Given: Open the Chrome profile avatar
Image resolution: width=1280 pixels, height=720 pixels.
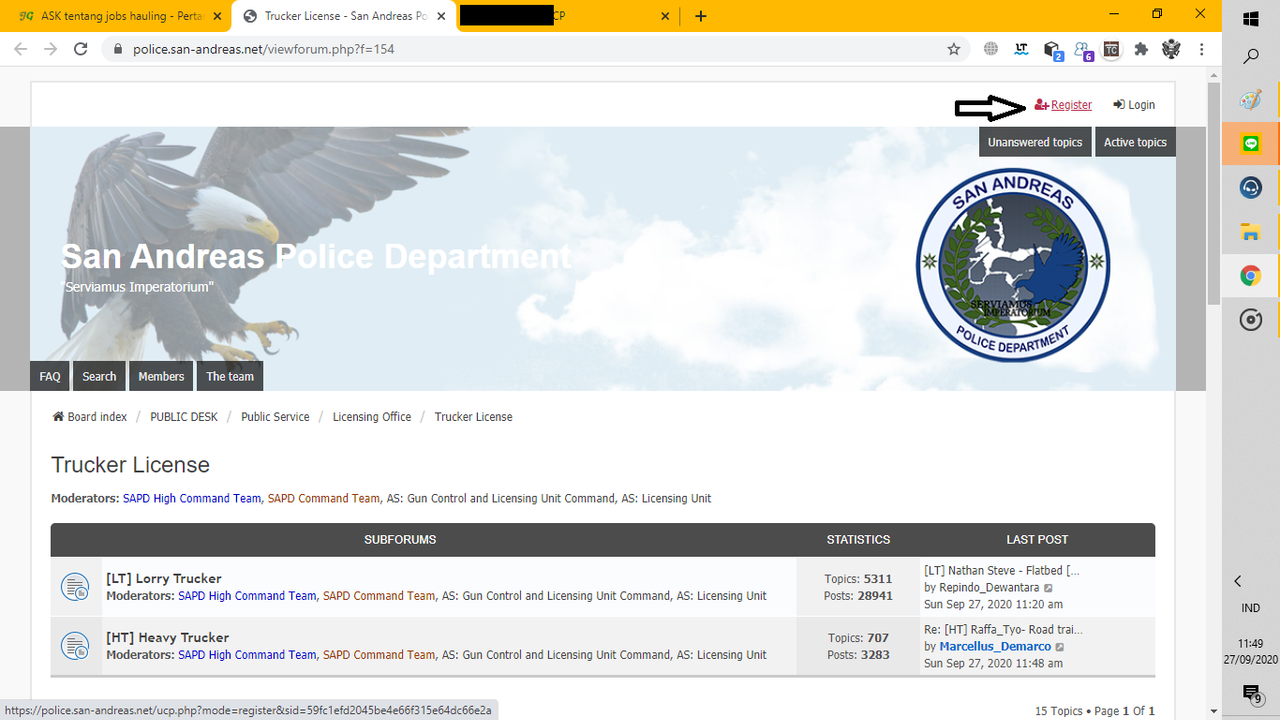Looking at the screenshot, I should (x=1171, y=49).
